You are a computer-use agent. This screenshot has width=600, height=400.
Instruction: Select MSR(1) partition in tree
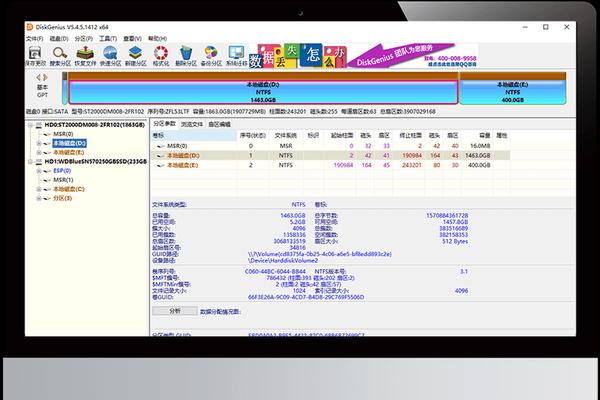[63, 180]
